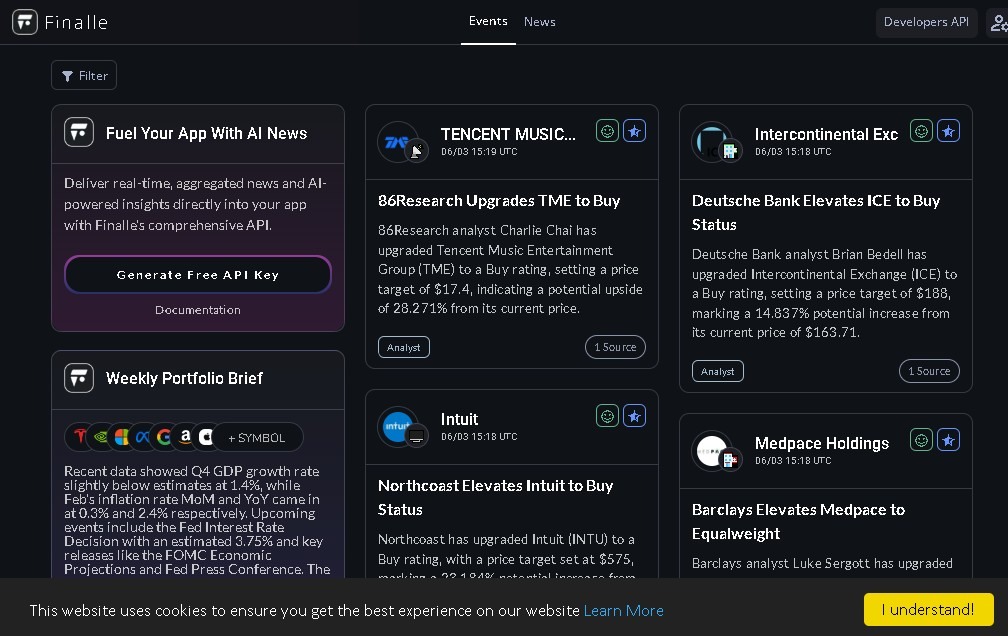
Task: Star the Medpace Holdings event card
Action: (x=948, y=441)
